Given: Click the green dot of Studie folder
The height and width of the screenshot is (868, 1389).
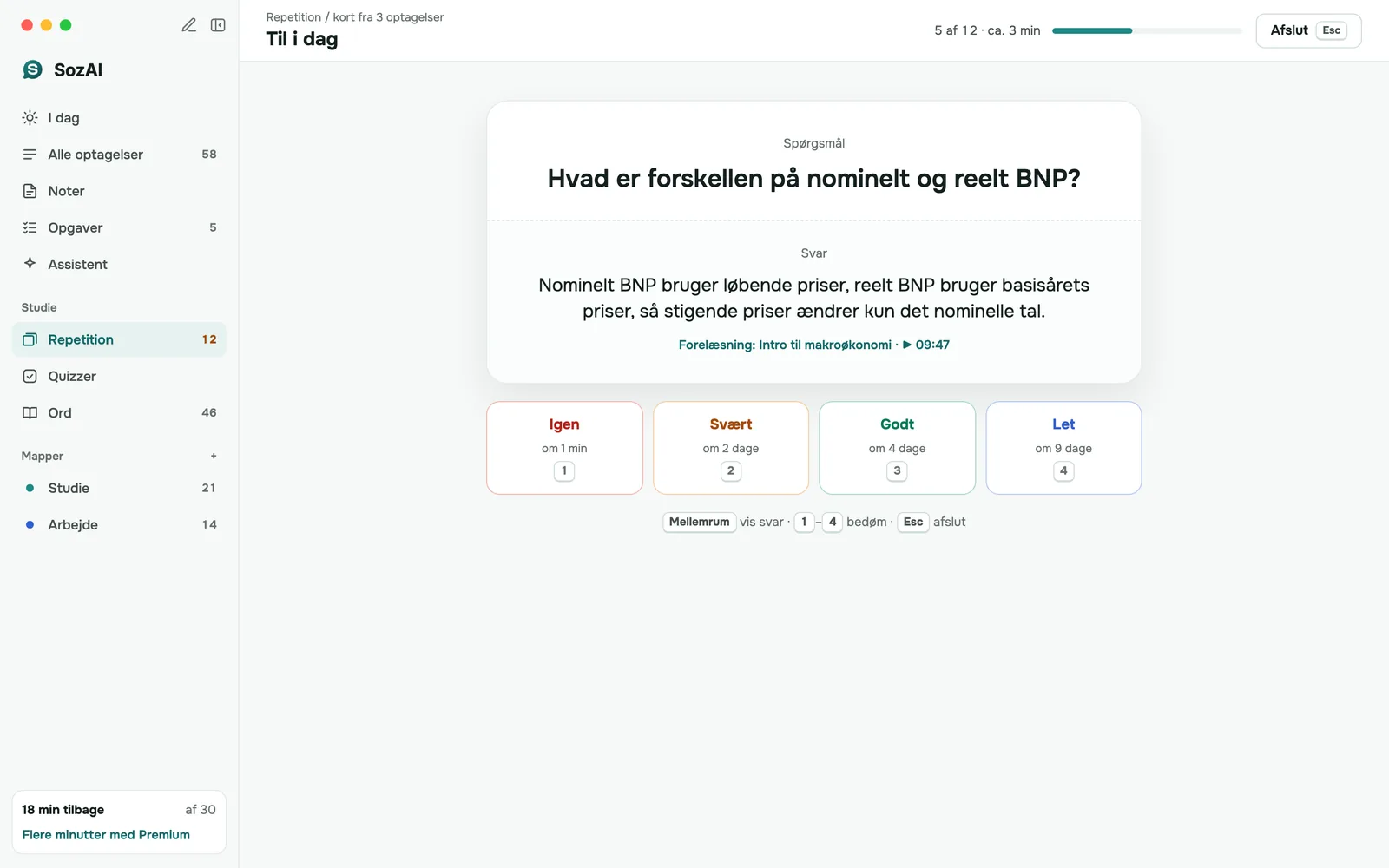Looking at the screenshot, I should [x=30, y=488].
